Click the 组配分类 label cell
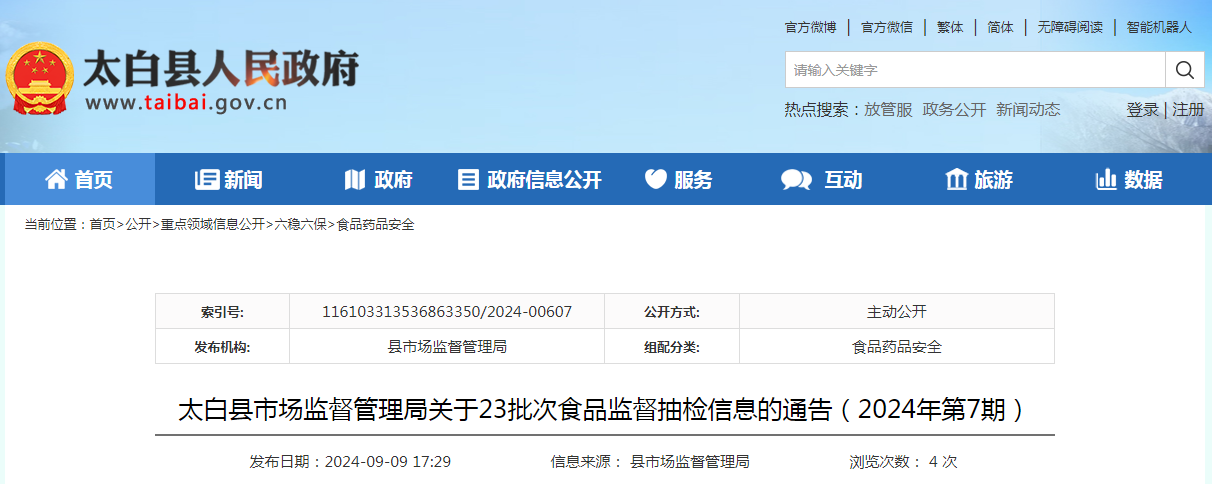 (x=672, y=347)
